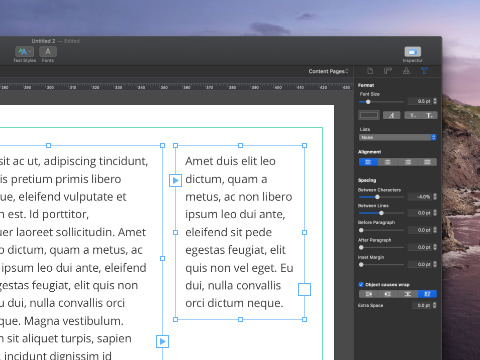Image resolution: width=480 pixels, height=360 pixels.
Task: Select the highlighted fourth wrap mode icon
Action: tap(427, 294)
